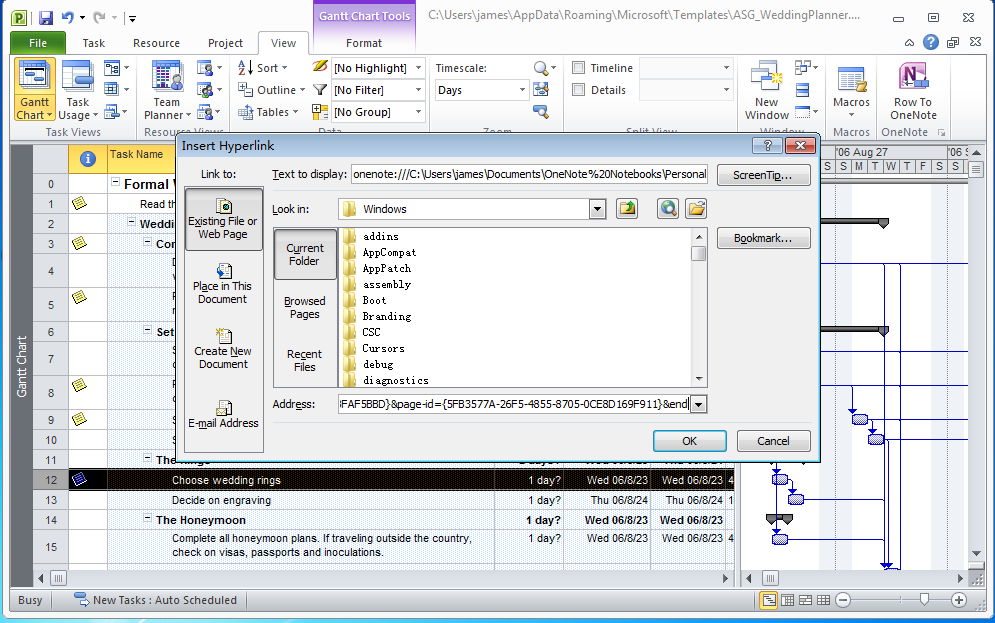Viewport: 995px width, 623px height.
Task: Click the Sort icon in Data group
Action: pos(245,67)
